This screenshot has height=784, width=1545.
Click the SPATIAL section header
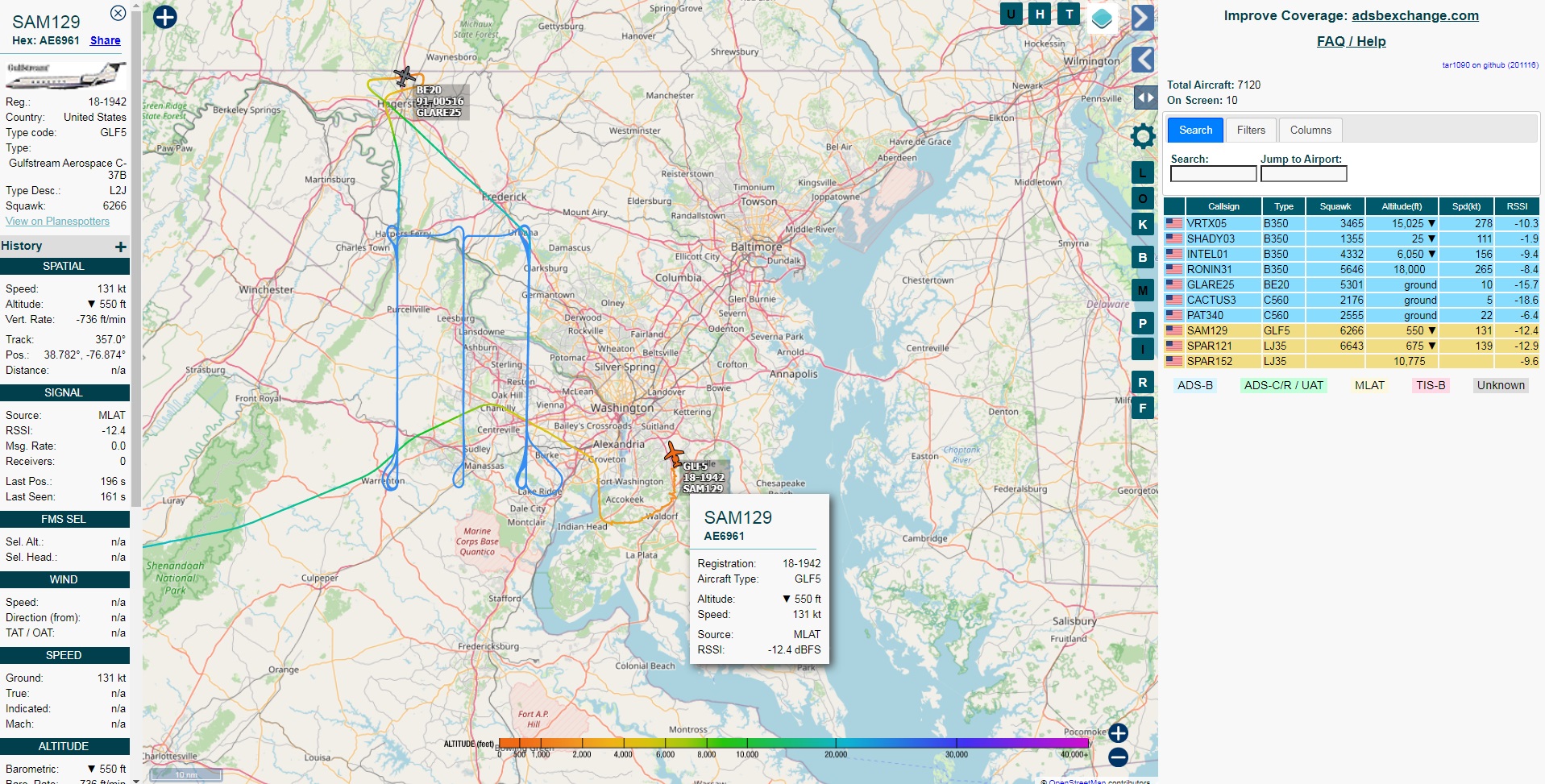[x=64, y=266]
